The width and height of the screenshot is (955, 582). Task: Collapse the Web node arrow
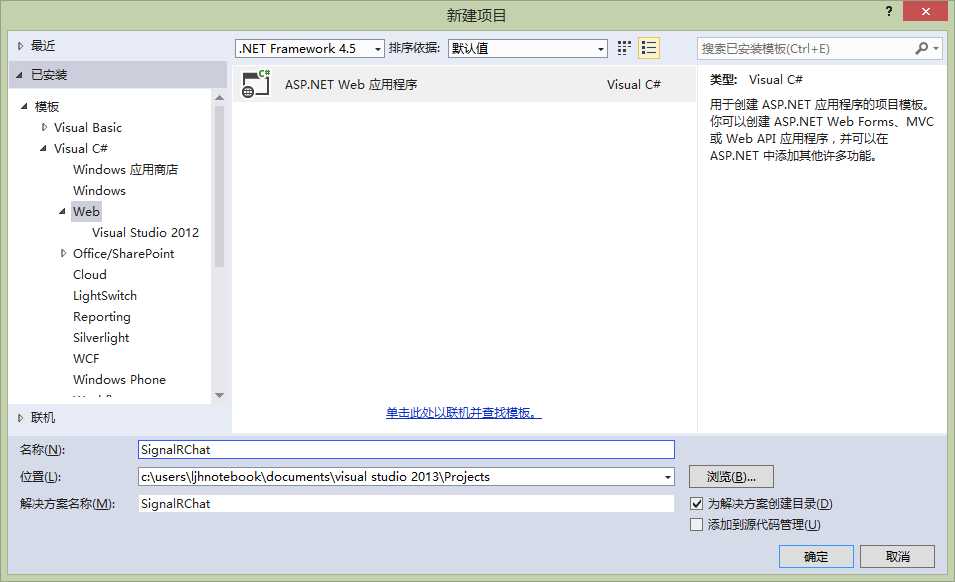tap(63, 211)
